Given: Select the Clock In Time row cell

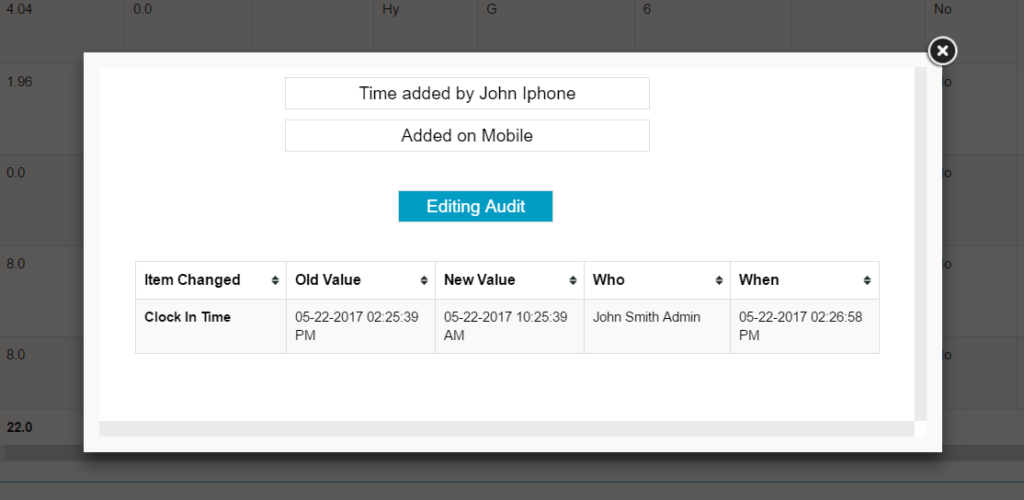Looking at the screenshot, I should [188, 318].
